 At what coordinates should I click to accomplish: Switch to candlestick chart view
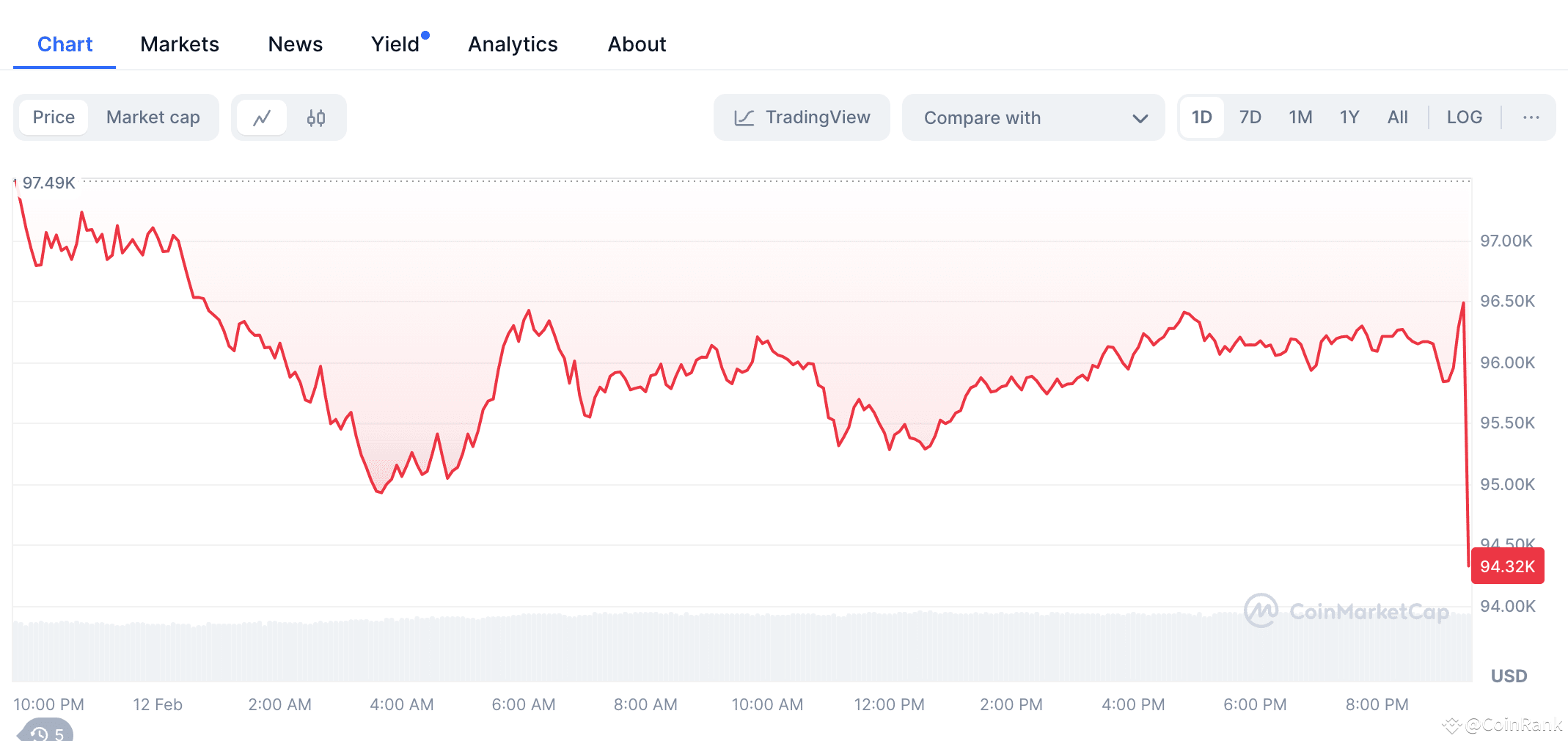tap(317, 117)
